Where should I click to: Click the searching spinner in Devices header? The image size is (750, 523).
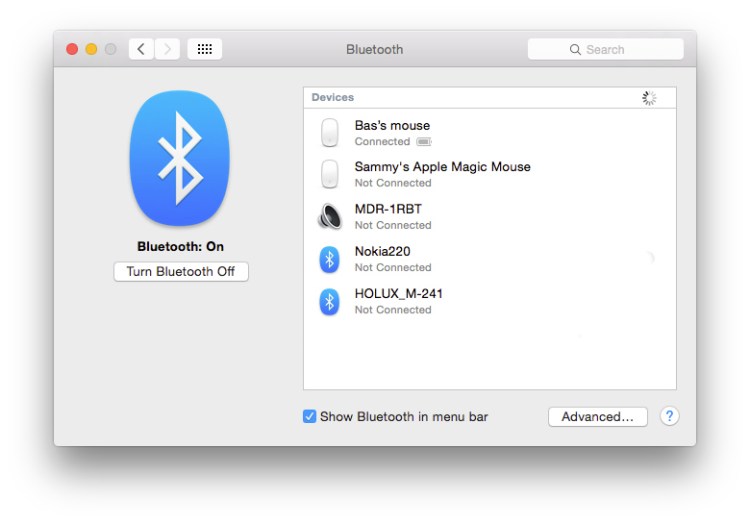pos(649,98)
